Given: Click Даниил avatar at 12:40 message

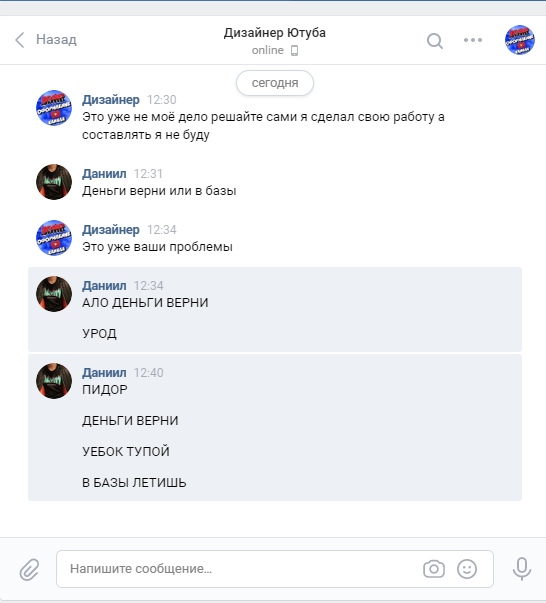Looking at the screenshot, I should [54, 381].
